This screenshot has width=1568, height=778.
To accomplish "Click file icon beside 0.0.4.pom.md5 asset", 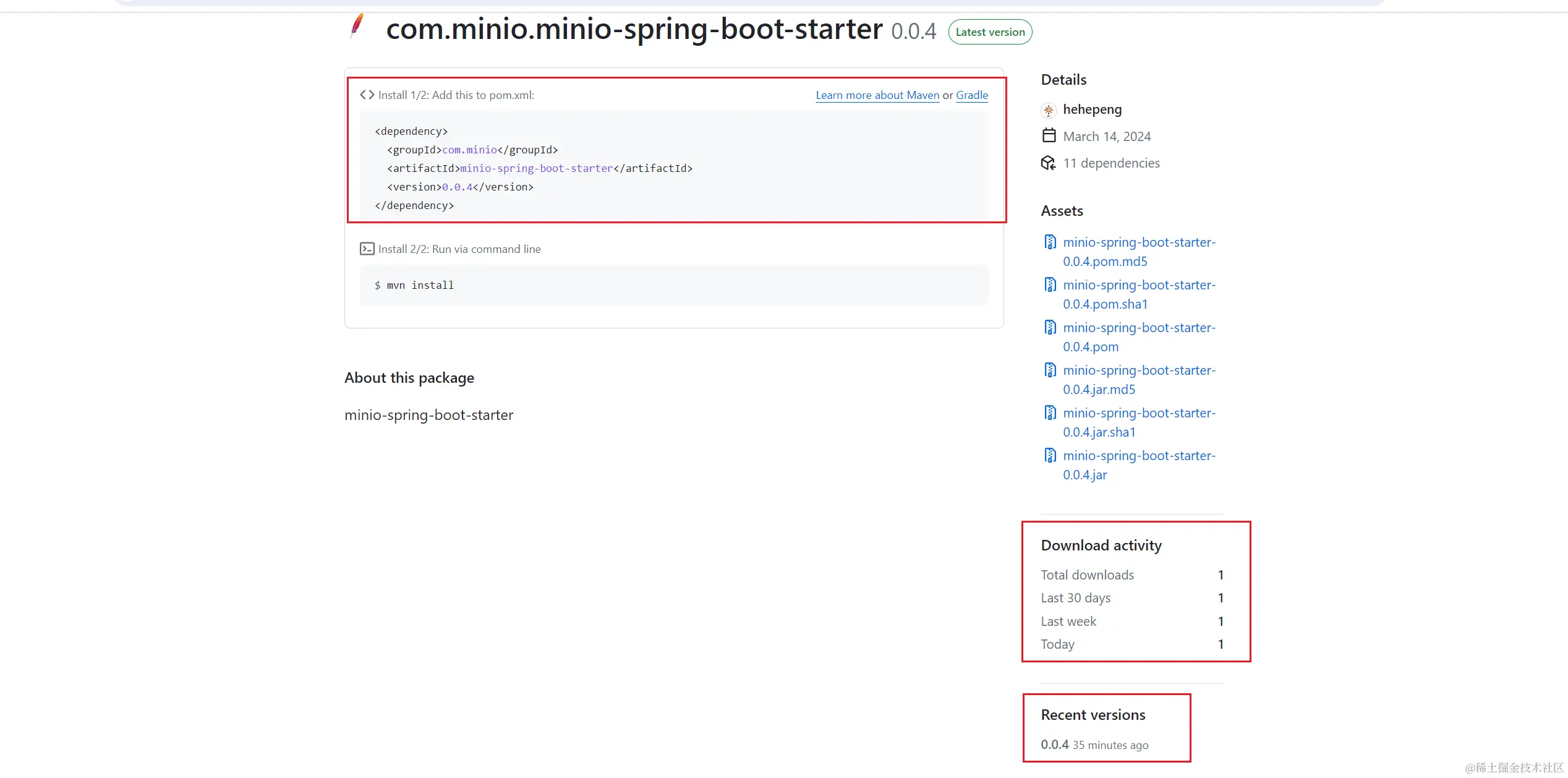I will pyautogui.click(x=1050, y=242).
